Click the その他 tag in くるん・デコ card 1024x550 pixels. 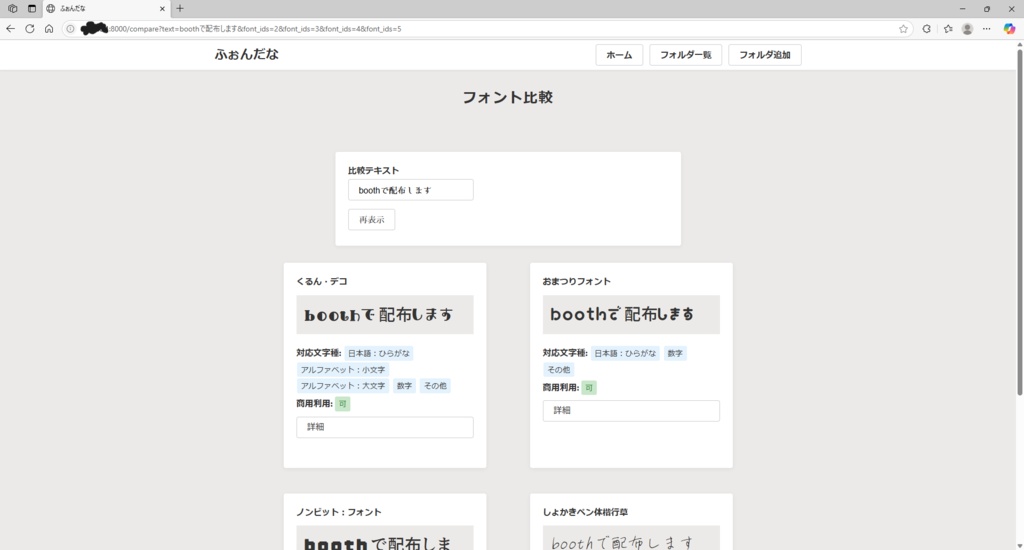(x=435, y=386)
